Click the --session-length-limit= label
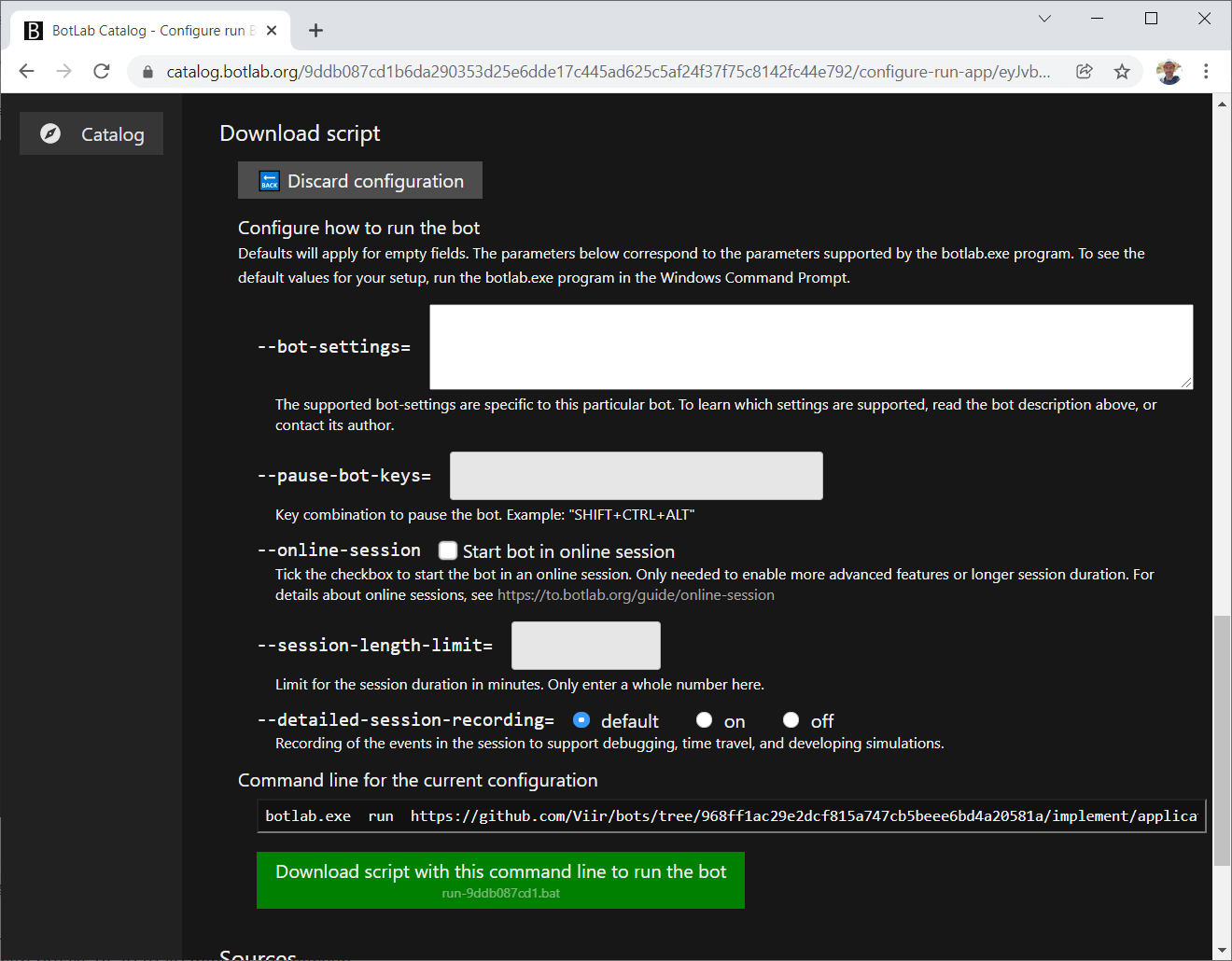This screenshot has height=961, width=1232. (x=374, y=646)
